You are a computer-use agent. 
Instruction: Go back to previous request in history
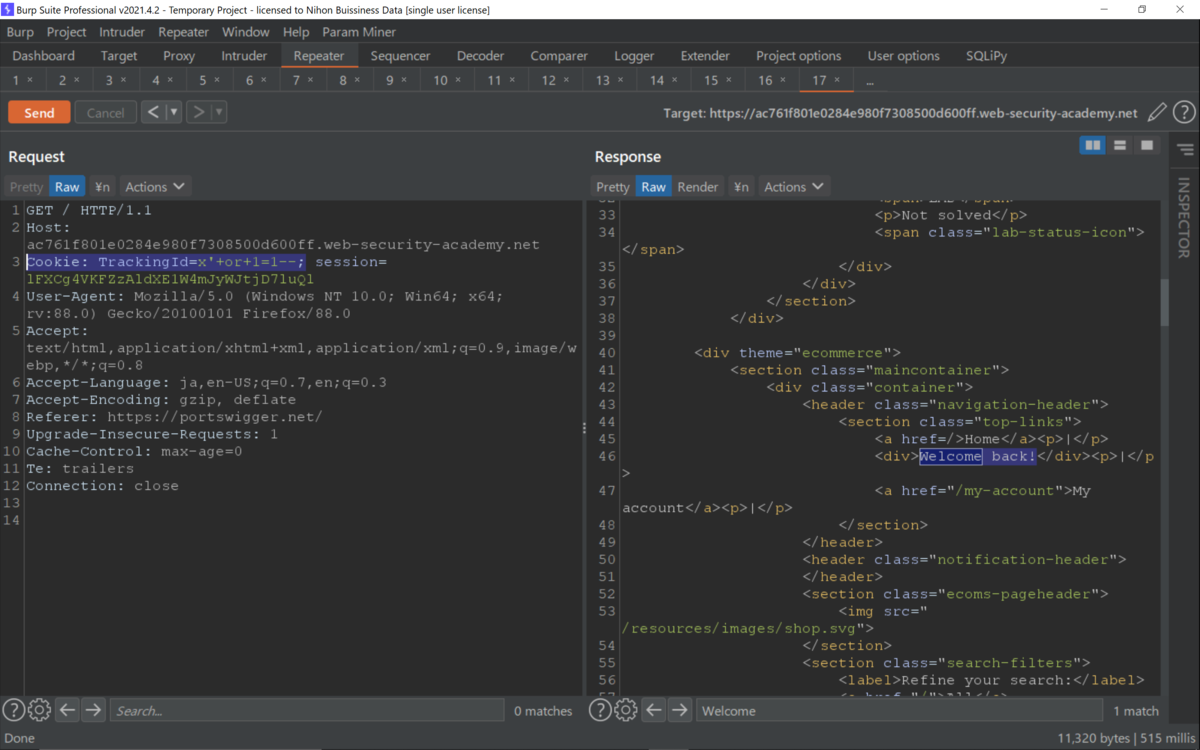point(153,112)
